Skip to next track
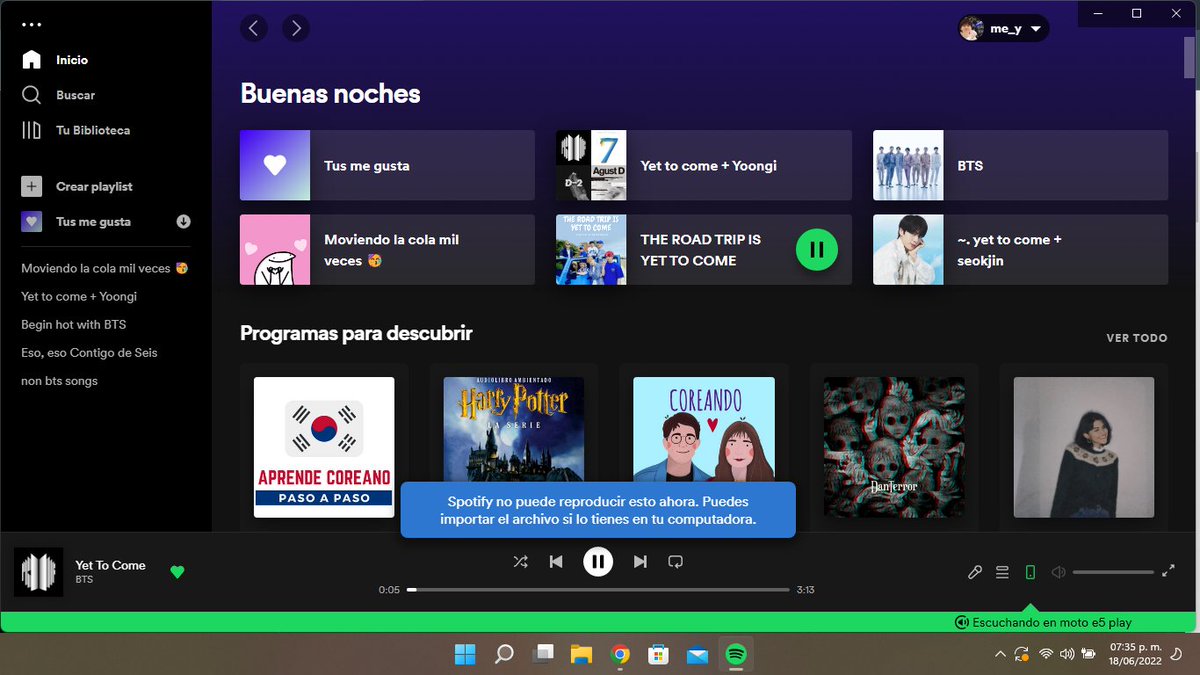1200x675 pixels. (640, 562)
